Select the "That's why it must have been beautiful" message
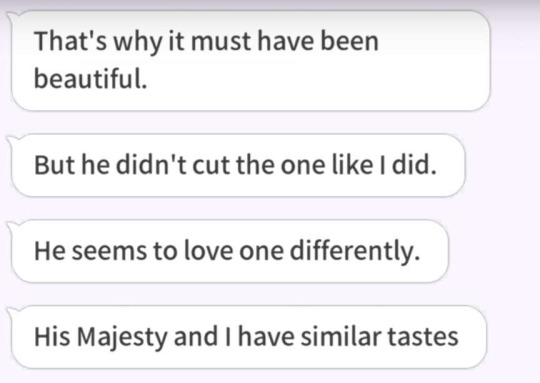540x383 pixels. pos(251,61)
